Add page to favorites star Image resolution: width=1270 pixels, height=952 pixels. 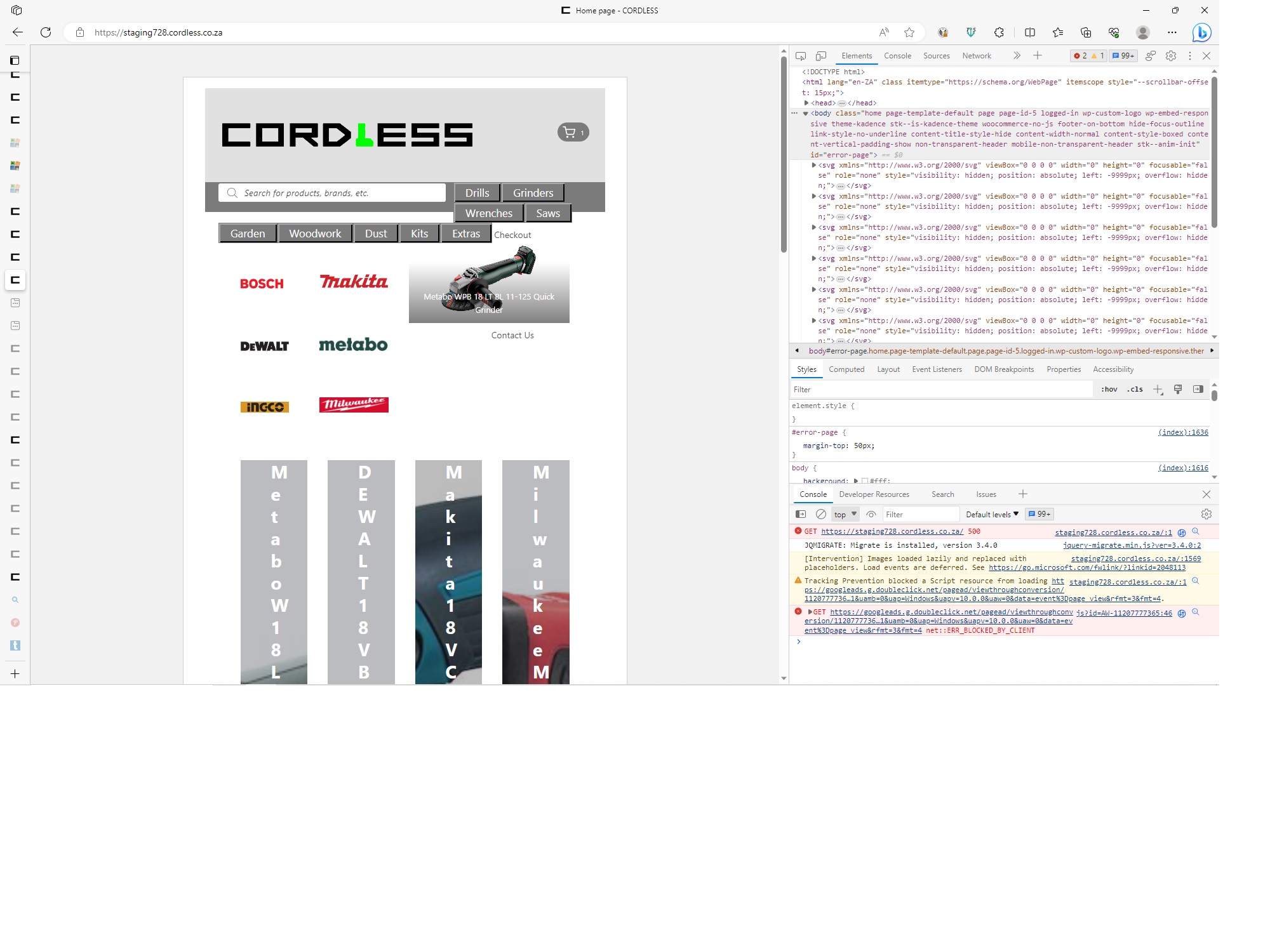pyautogui.click(x=909, y=32)
